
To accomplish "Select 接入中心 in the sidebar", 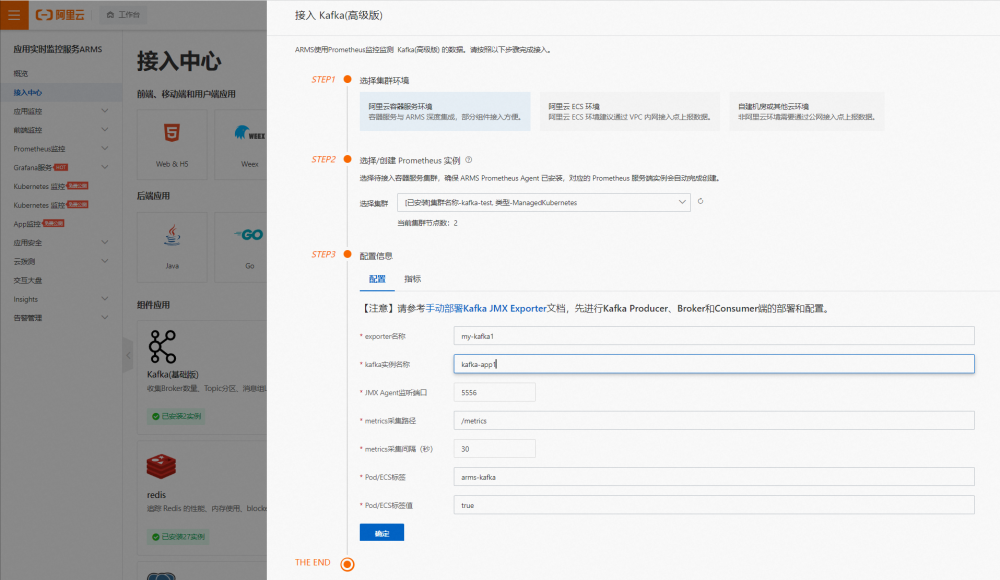I will (x=28, y=93).
